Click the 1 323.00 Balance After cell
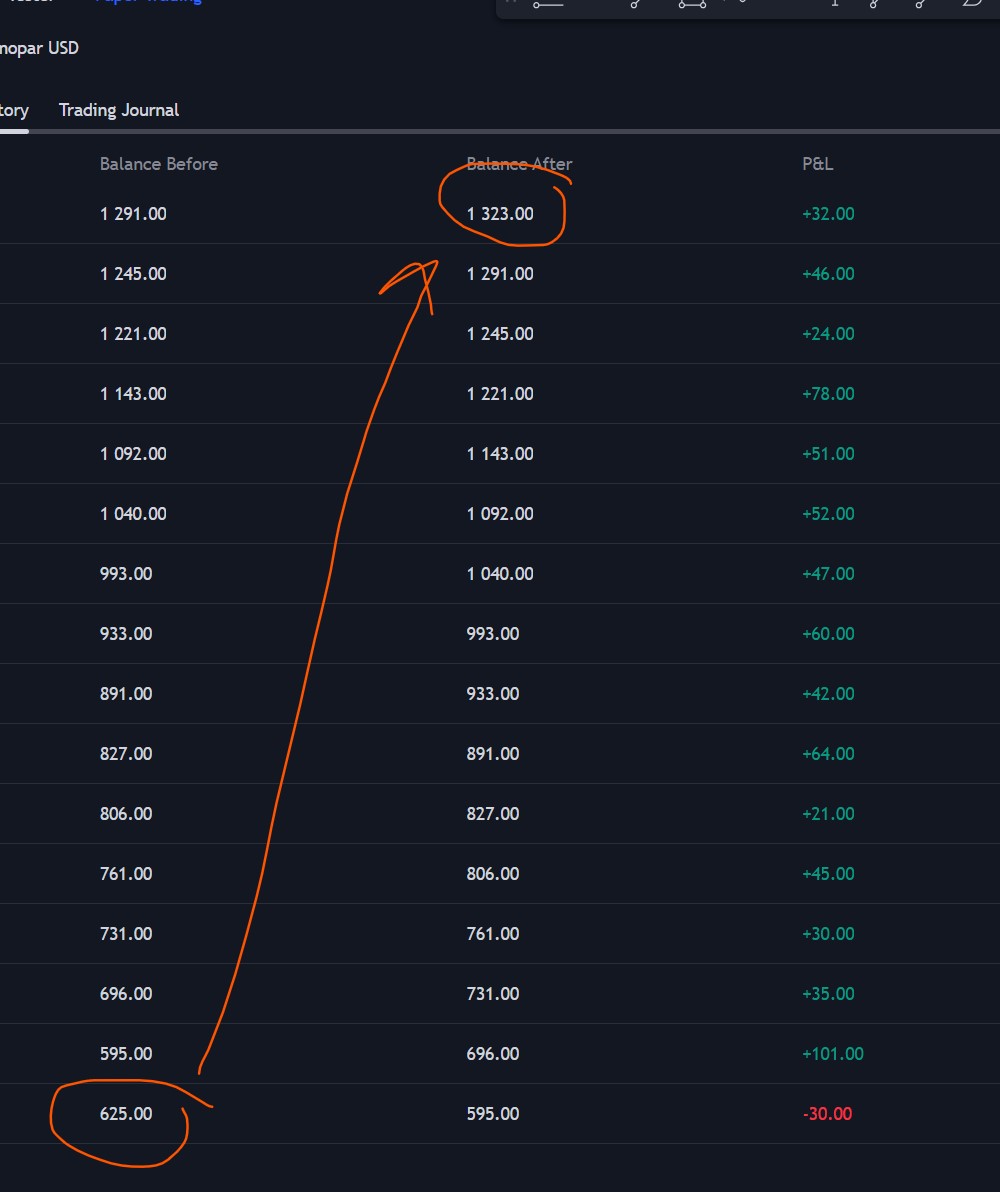This screenshot has height=1192, width=1000. 500,214
